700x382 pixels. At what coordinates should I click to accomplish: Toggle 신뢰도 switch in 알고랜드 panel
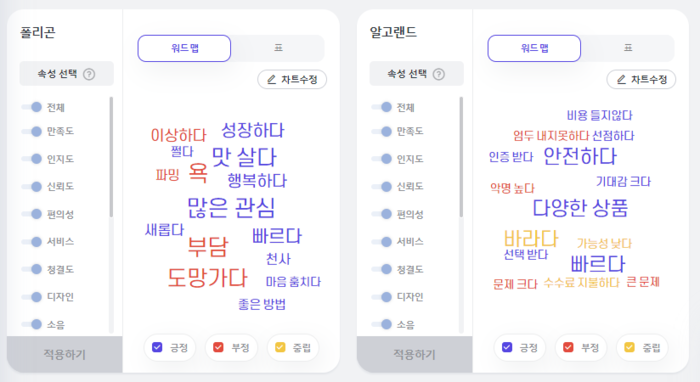tap(382, 187)
